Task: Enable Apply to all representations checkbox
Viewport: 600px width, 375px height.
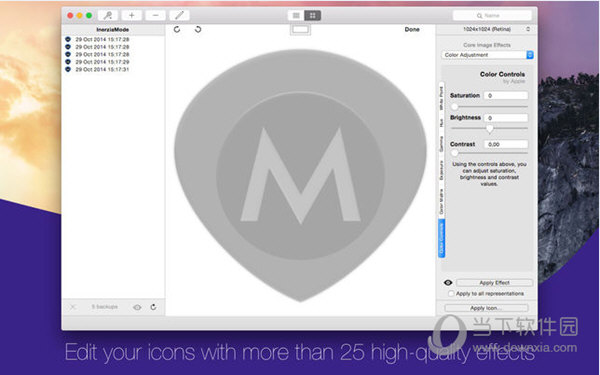Action: pyautogui.click(x=451, y=293)
